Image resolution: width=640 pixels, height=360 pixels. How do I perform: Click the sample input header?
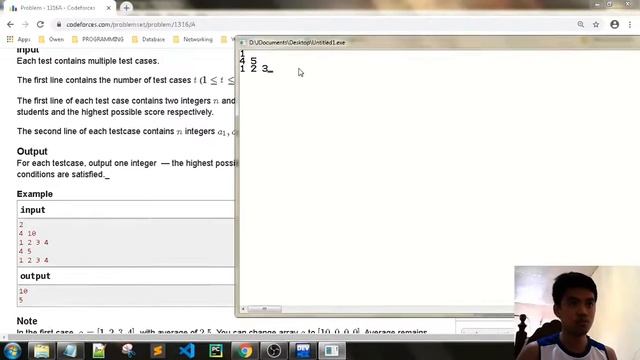pyautogui.click(x=33, y=210)
